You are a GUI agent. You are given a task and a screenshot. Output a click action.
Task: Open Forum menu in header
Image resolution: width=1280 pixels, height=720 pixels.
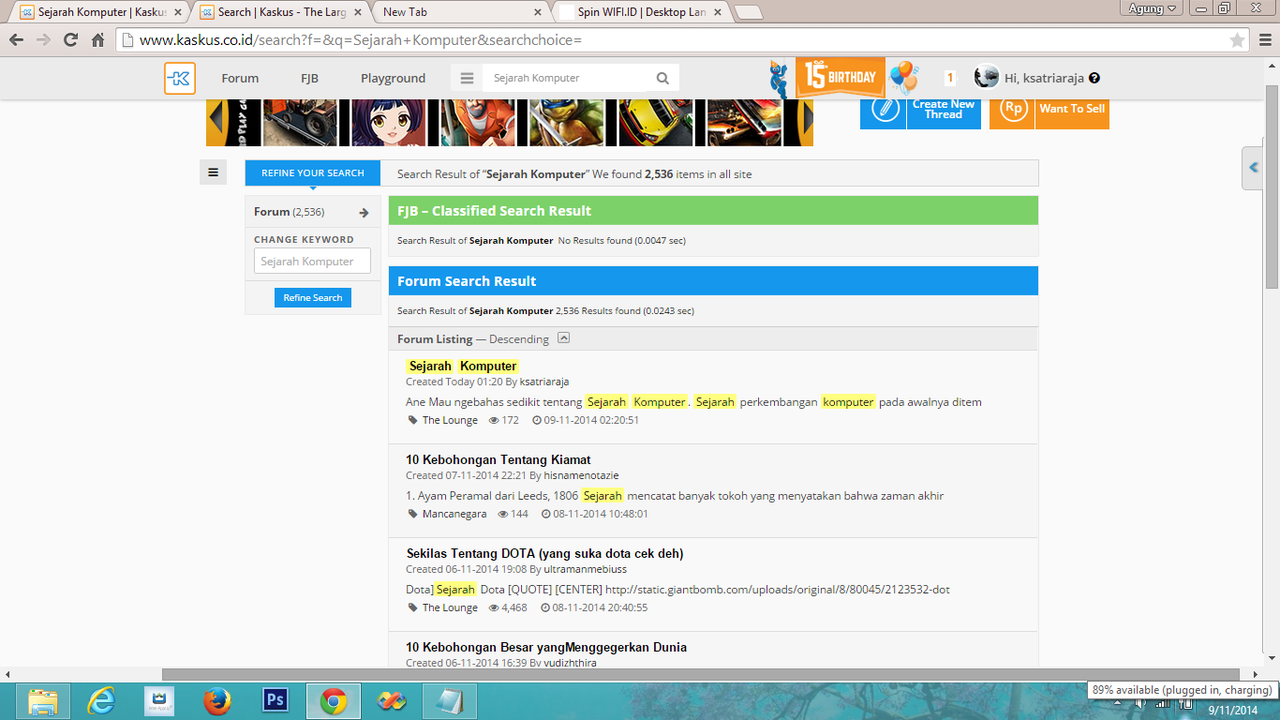point(240,78)
